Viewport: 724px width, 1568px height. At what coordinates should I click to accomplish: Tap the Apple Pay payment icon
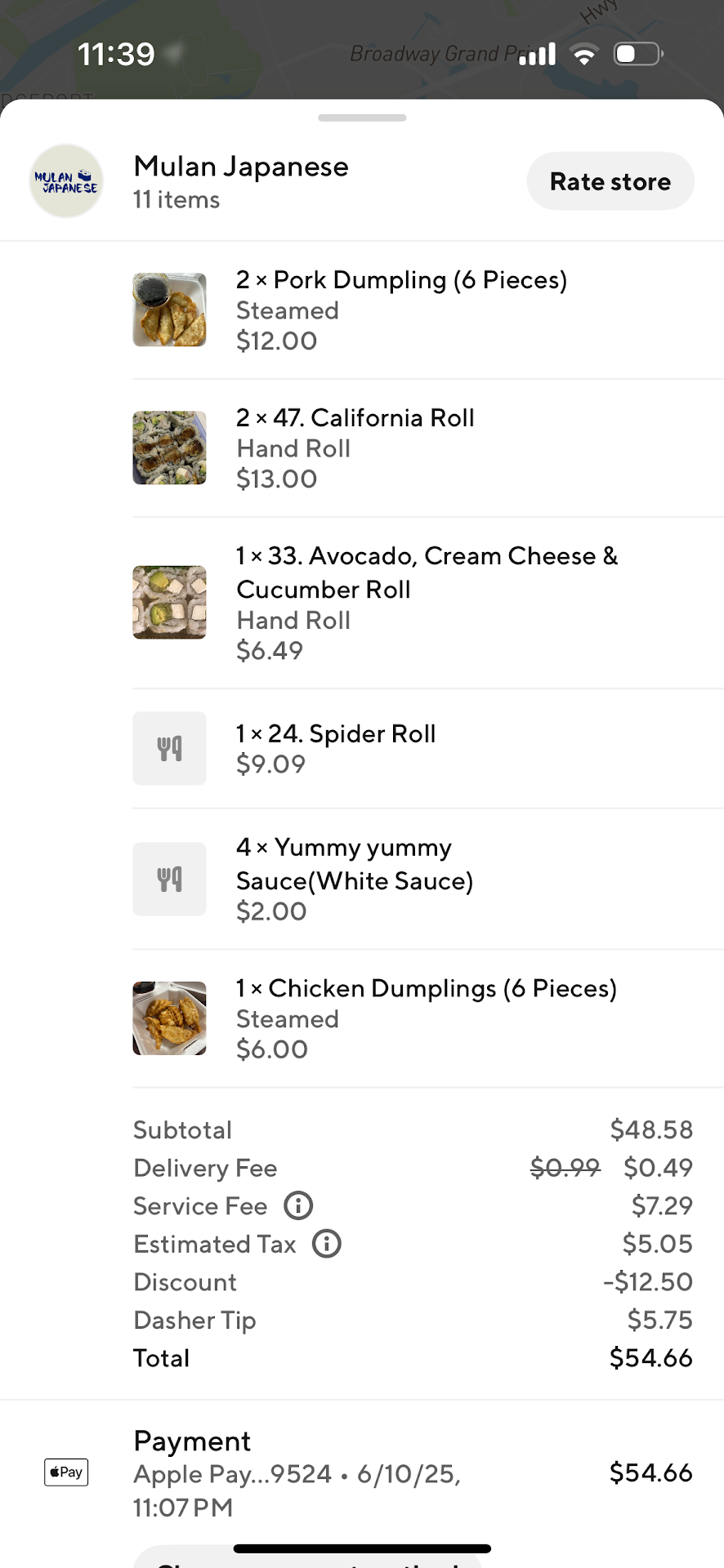66,1472
